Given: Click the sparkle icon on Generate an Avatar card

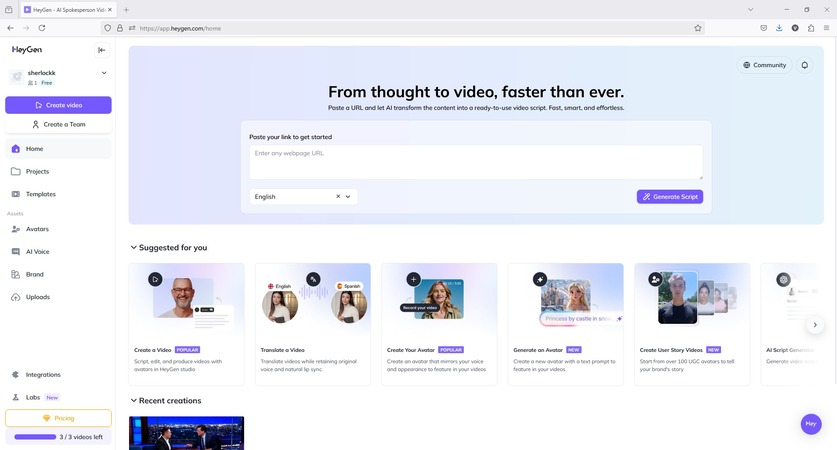Looking at the screenshot, I should coord(540,279).
